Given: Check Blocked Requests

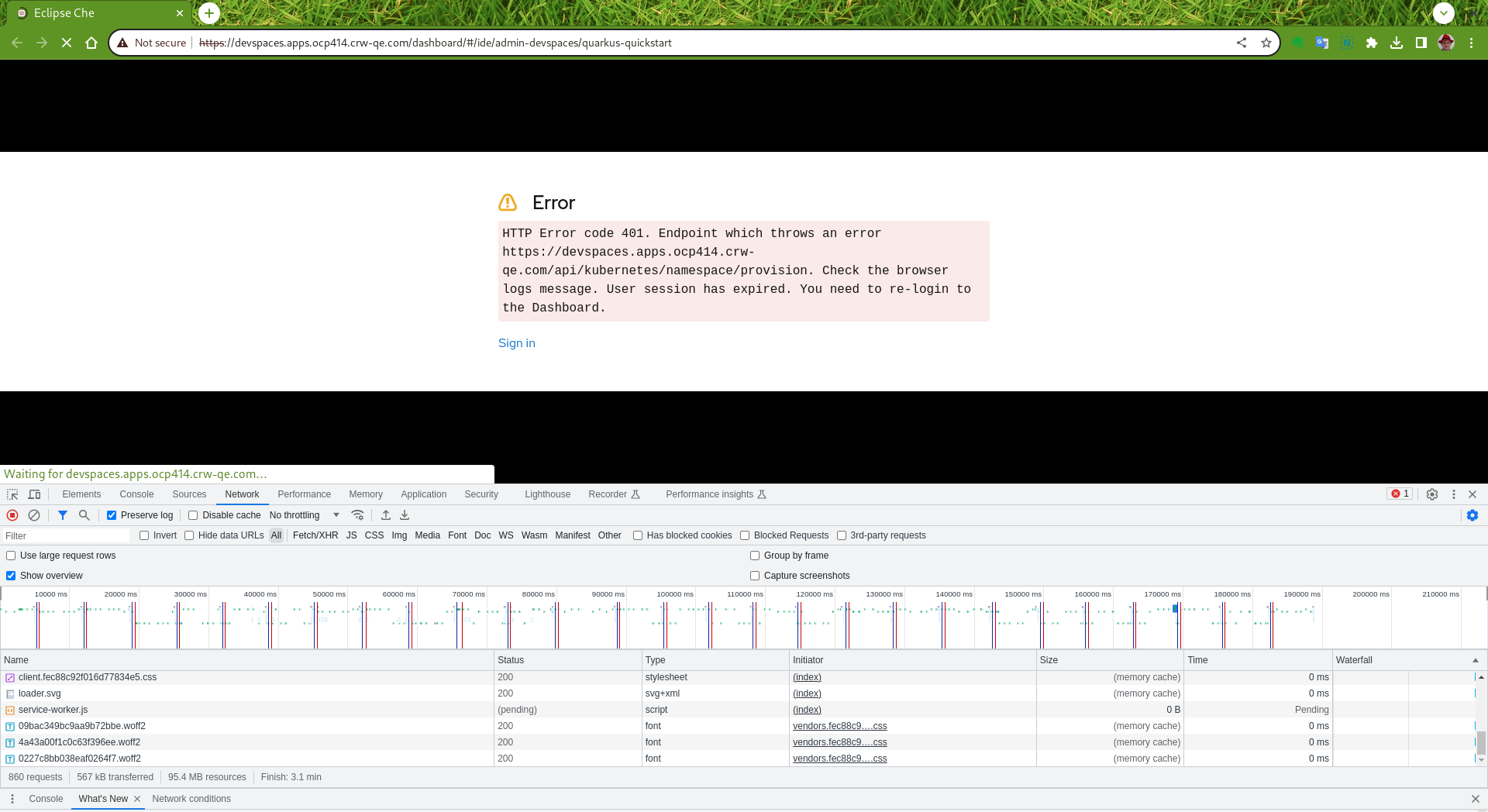Looking at the screenshot, I should [745, 535].
